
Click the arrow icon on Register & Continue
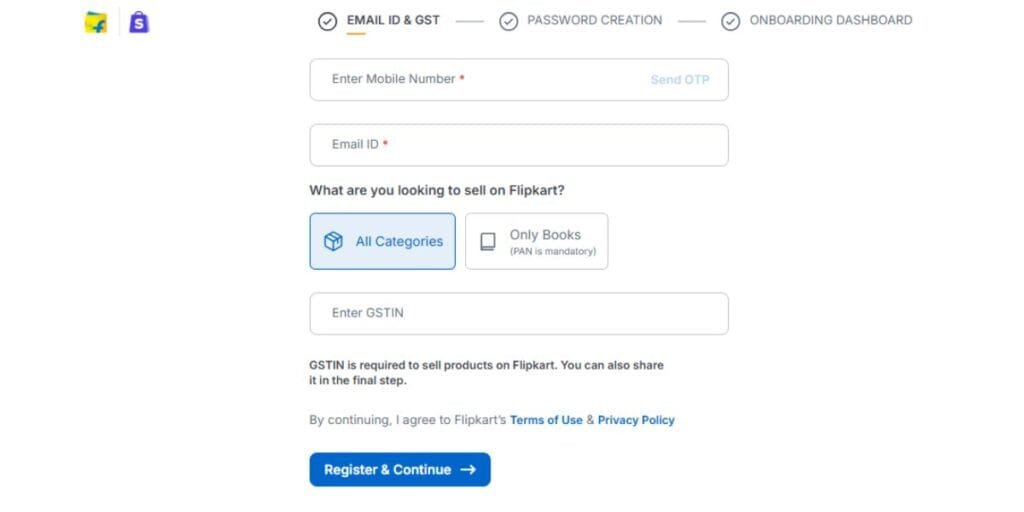468,470
